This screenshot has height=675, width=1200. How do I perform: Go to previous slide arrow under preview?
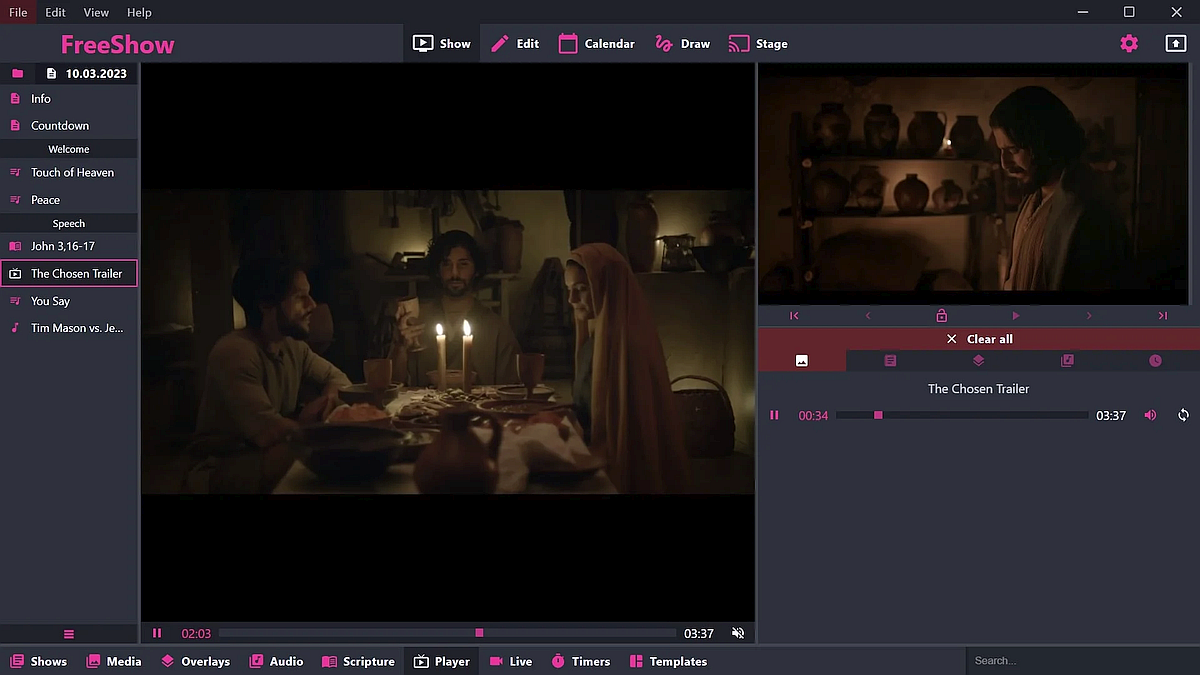coord(868,316)
